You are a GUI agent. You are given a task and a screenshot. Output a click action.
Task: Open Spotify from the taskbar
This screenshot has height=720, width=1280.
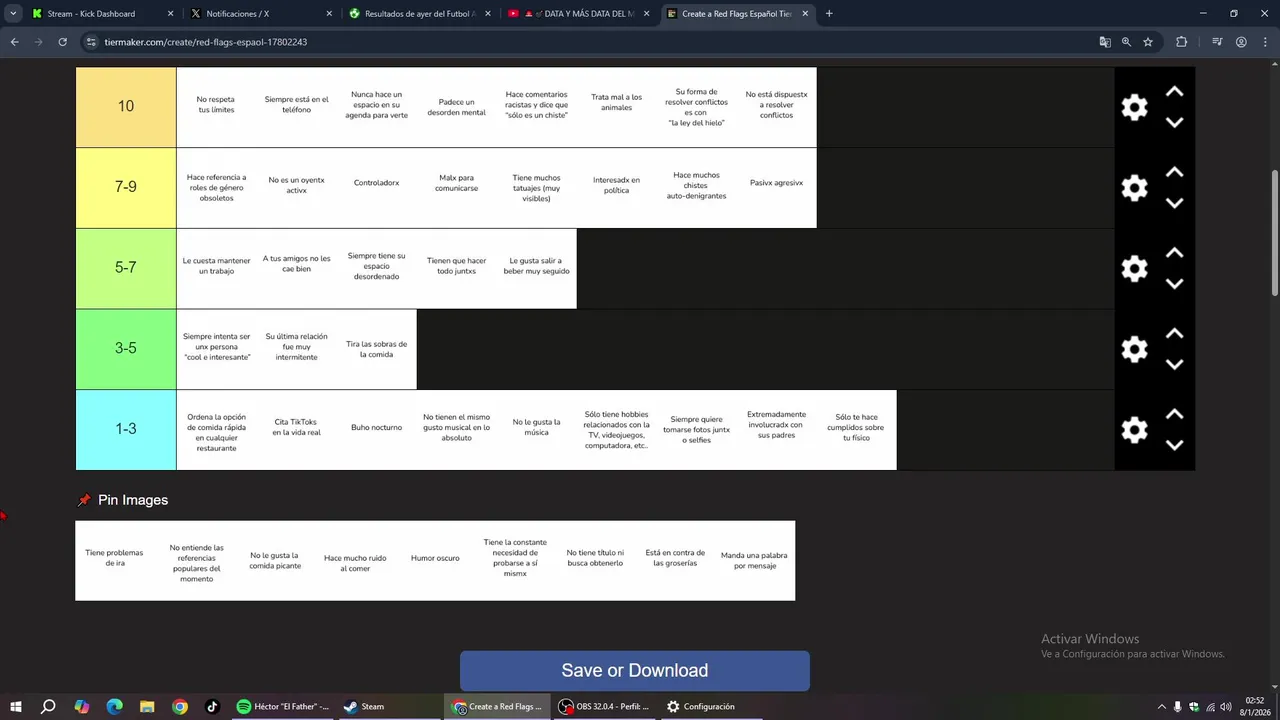(283, 707)
